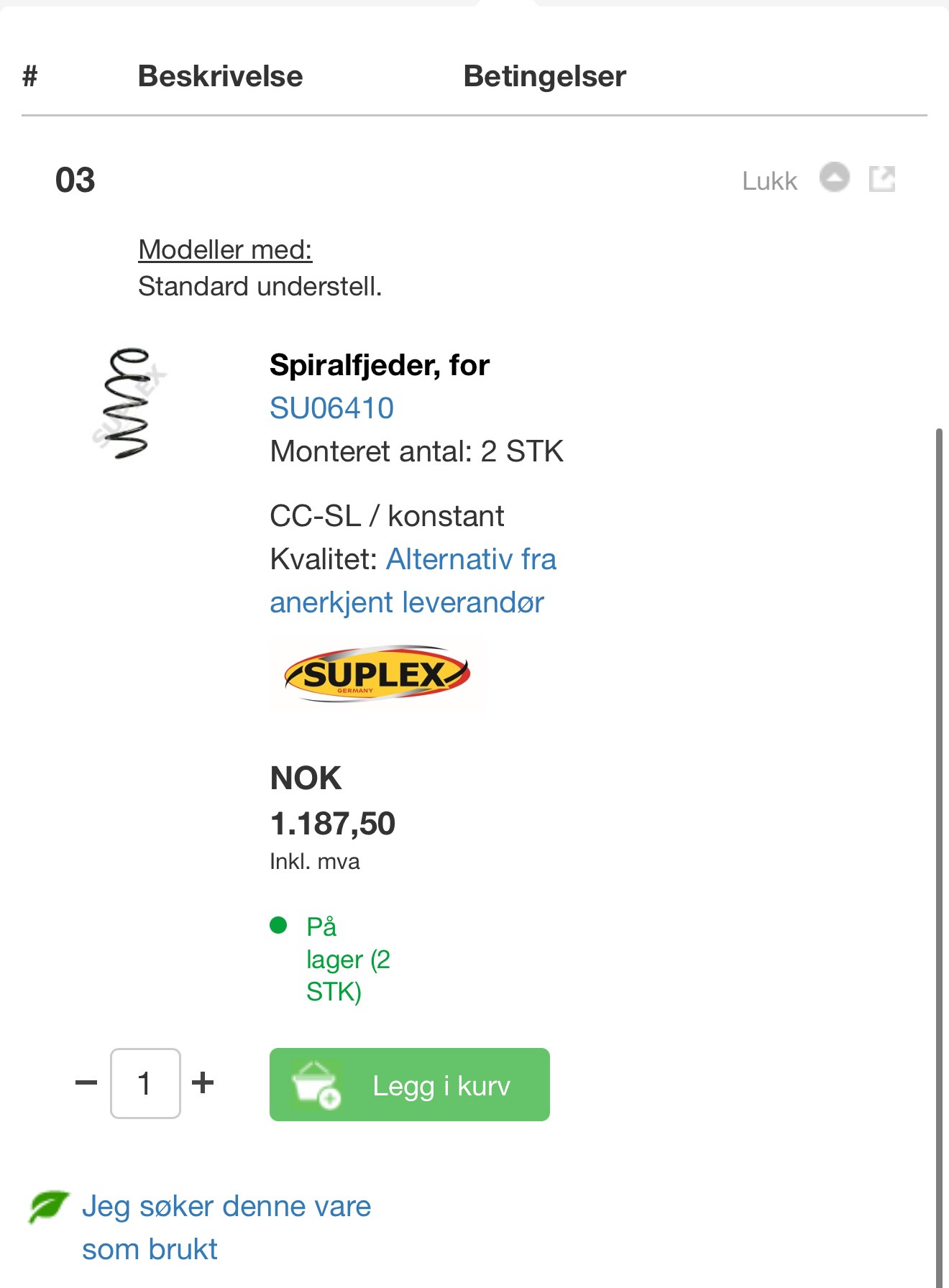This screenshot has height=1288, width=949.
Task: Click the quantity input field
Action: 145,1083
